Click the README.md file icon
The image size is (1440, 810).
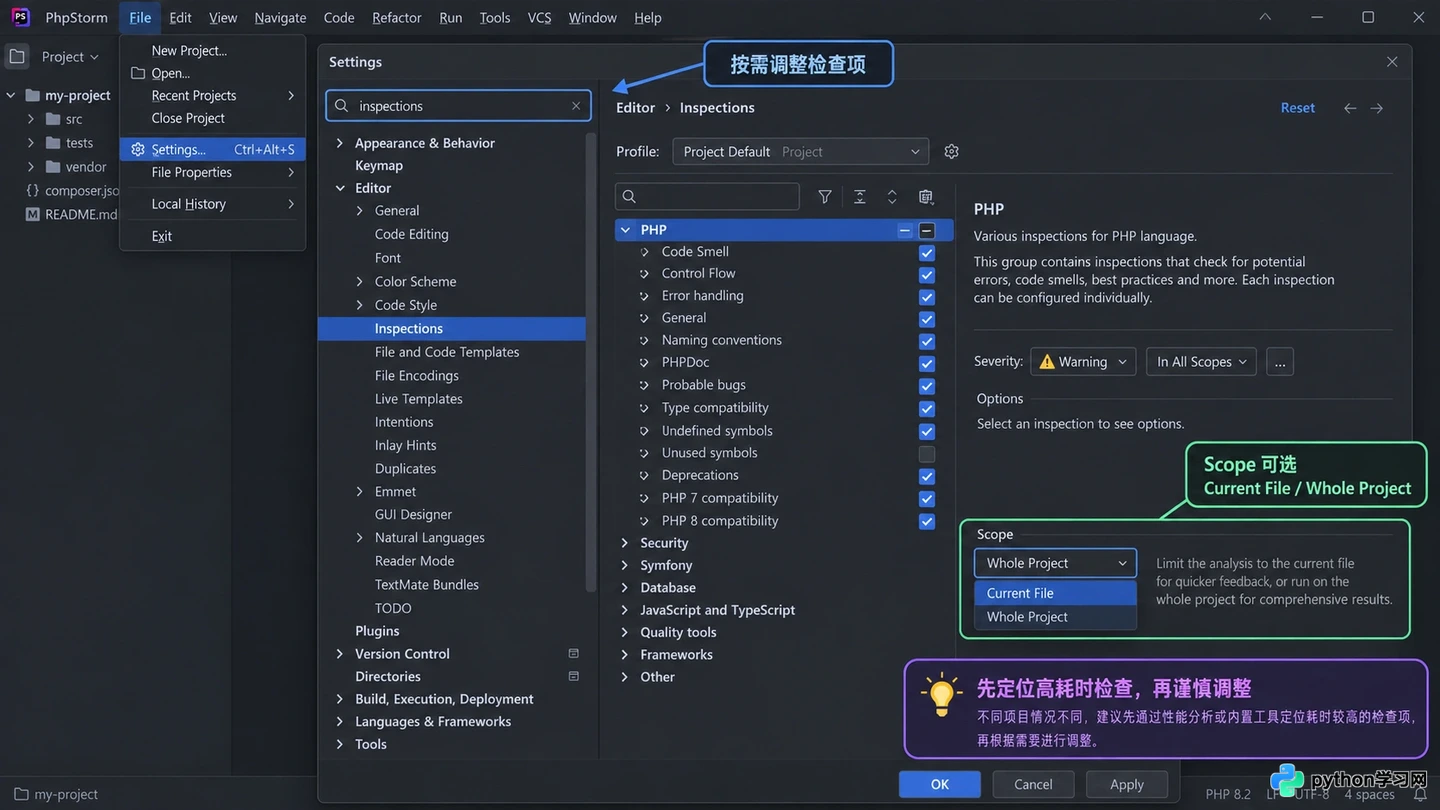tap(33, 214)
